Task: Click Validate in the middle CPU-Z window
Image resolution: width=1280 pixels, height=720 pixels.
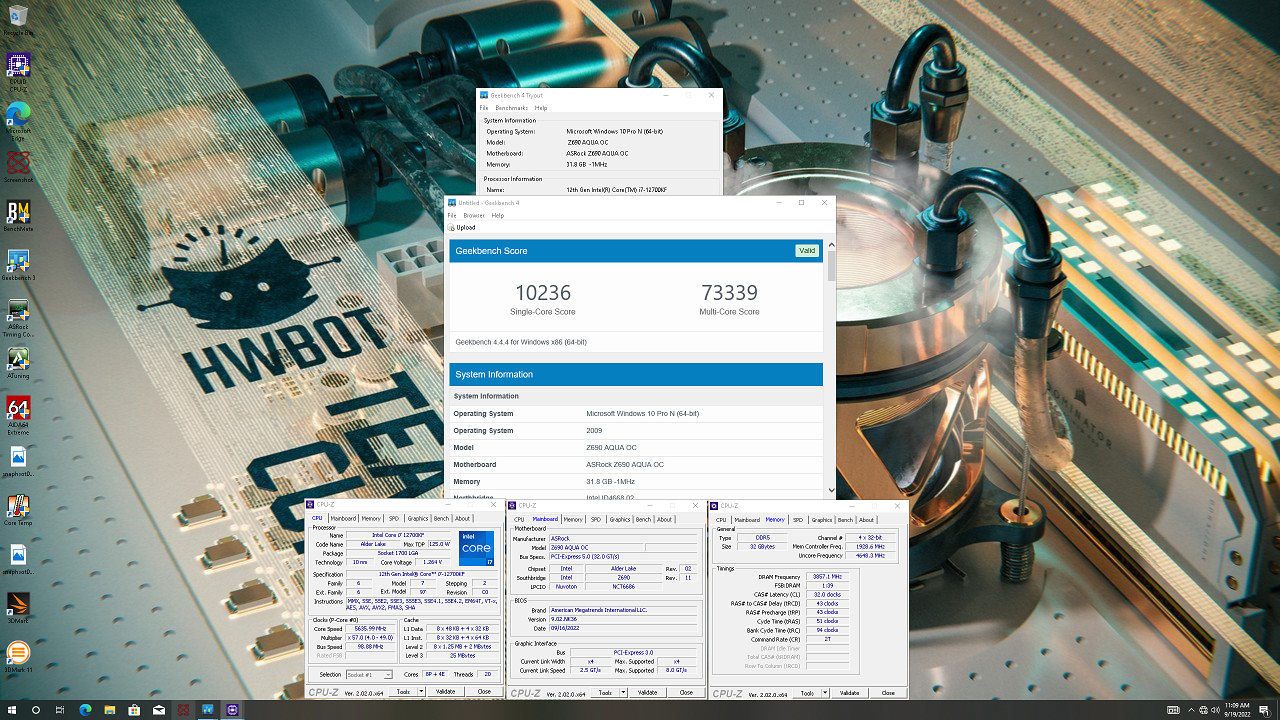Action: (x=647, y=692)
